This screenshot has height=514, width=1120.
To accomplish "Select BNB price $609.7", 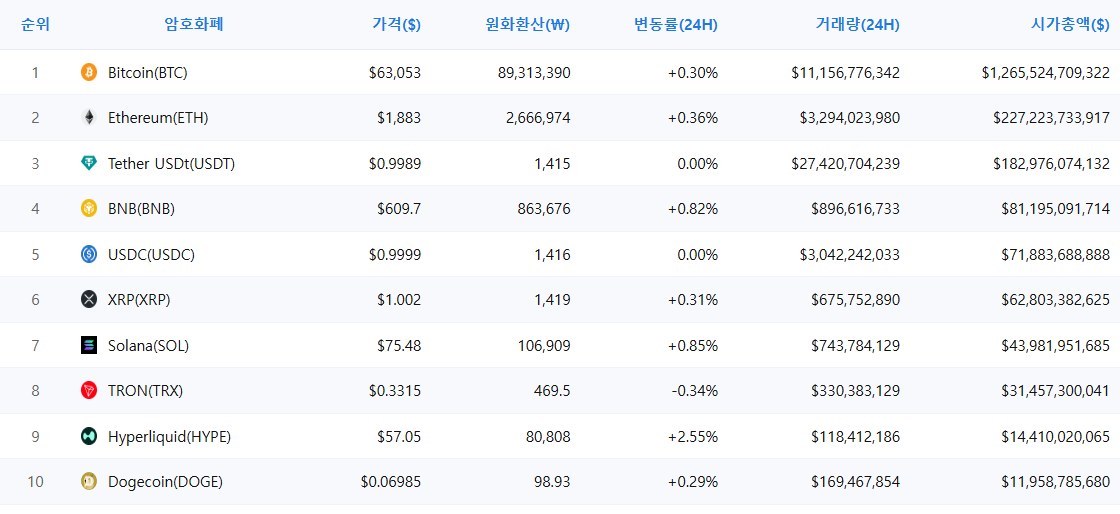I will tap(399, 208).
